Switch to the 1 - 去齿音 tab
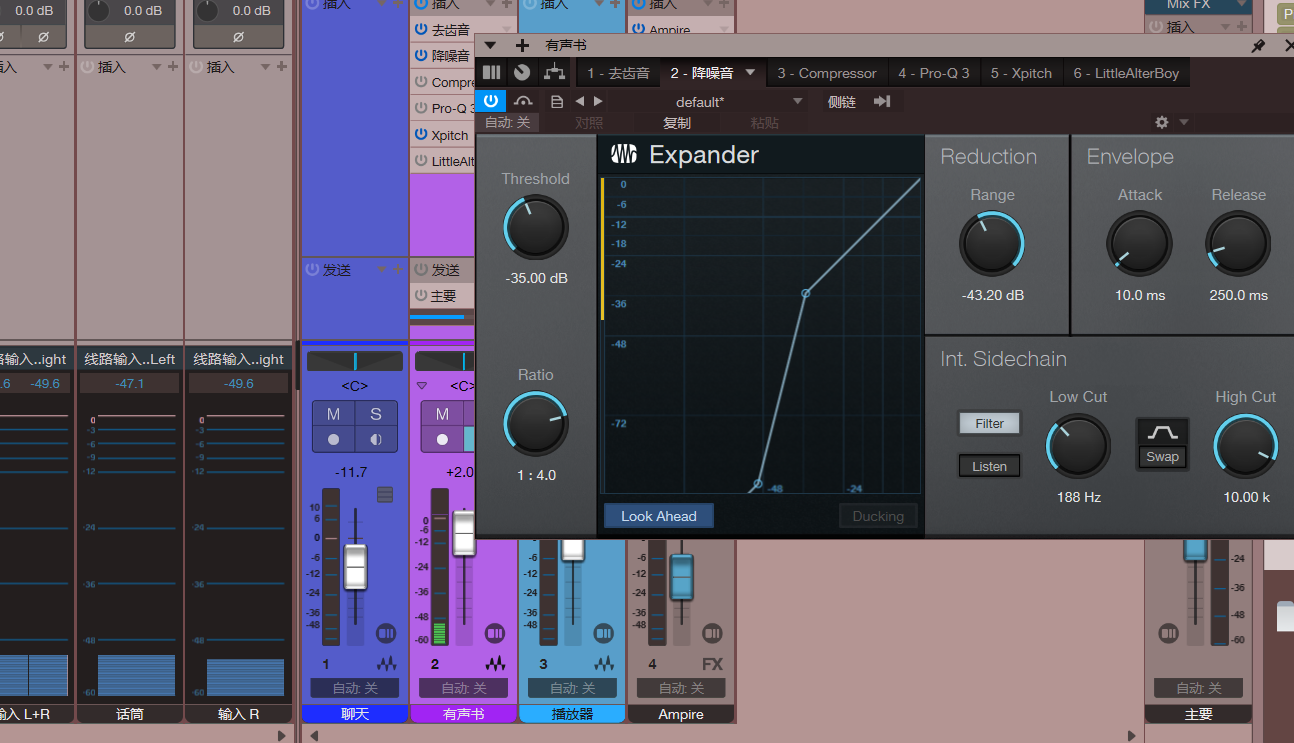Screen dimensions: 1294x743 point(618,73)
